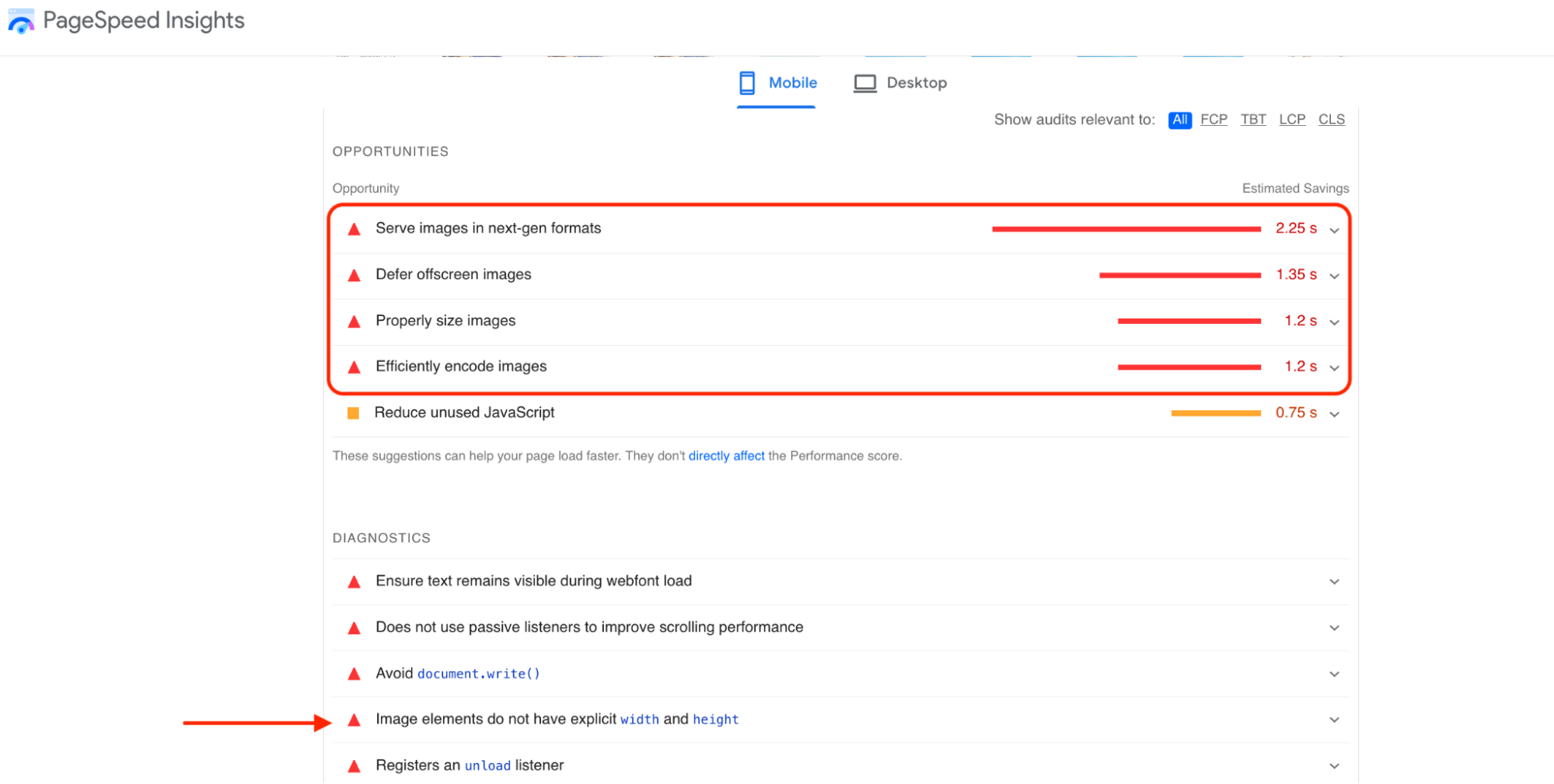Filter audits by FCP
This screenshot has width=1554, height=784.
click(1214, 120)
